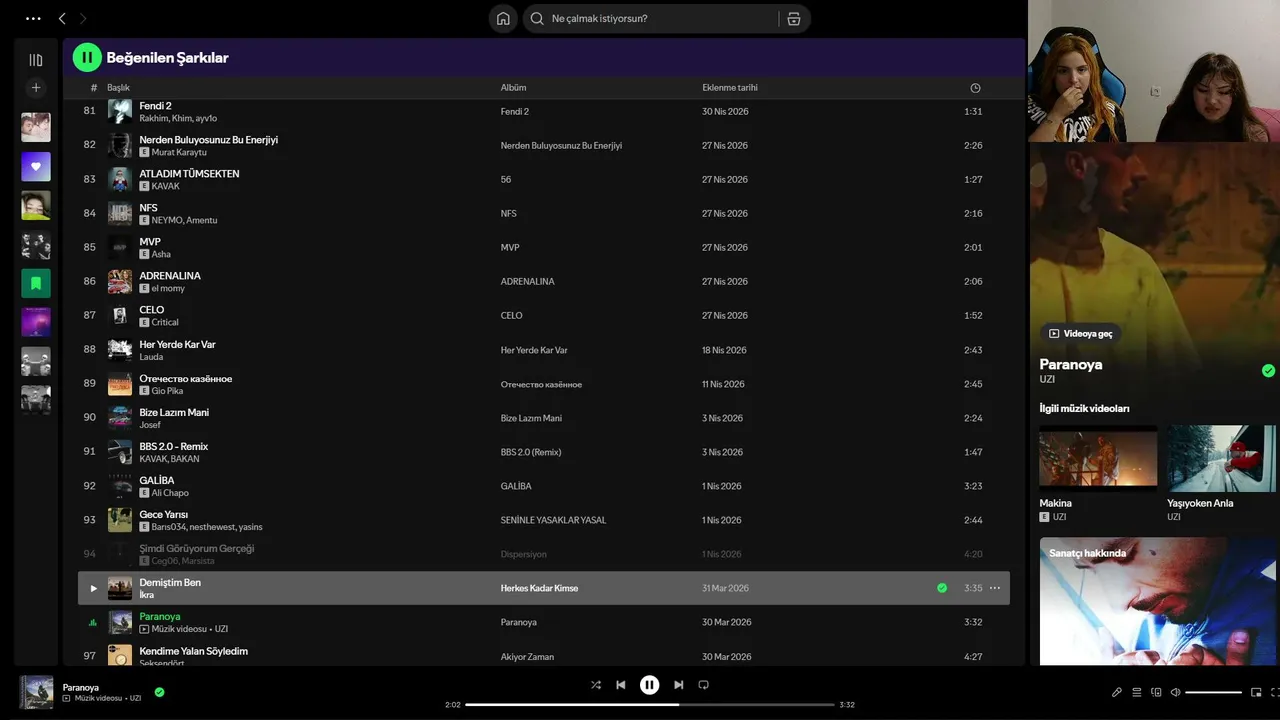Pause playback in bottom player bar
This screenshot has height=720, width=1280.
(649, 685)
